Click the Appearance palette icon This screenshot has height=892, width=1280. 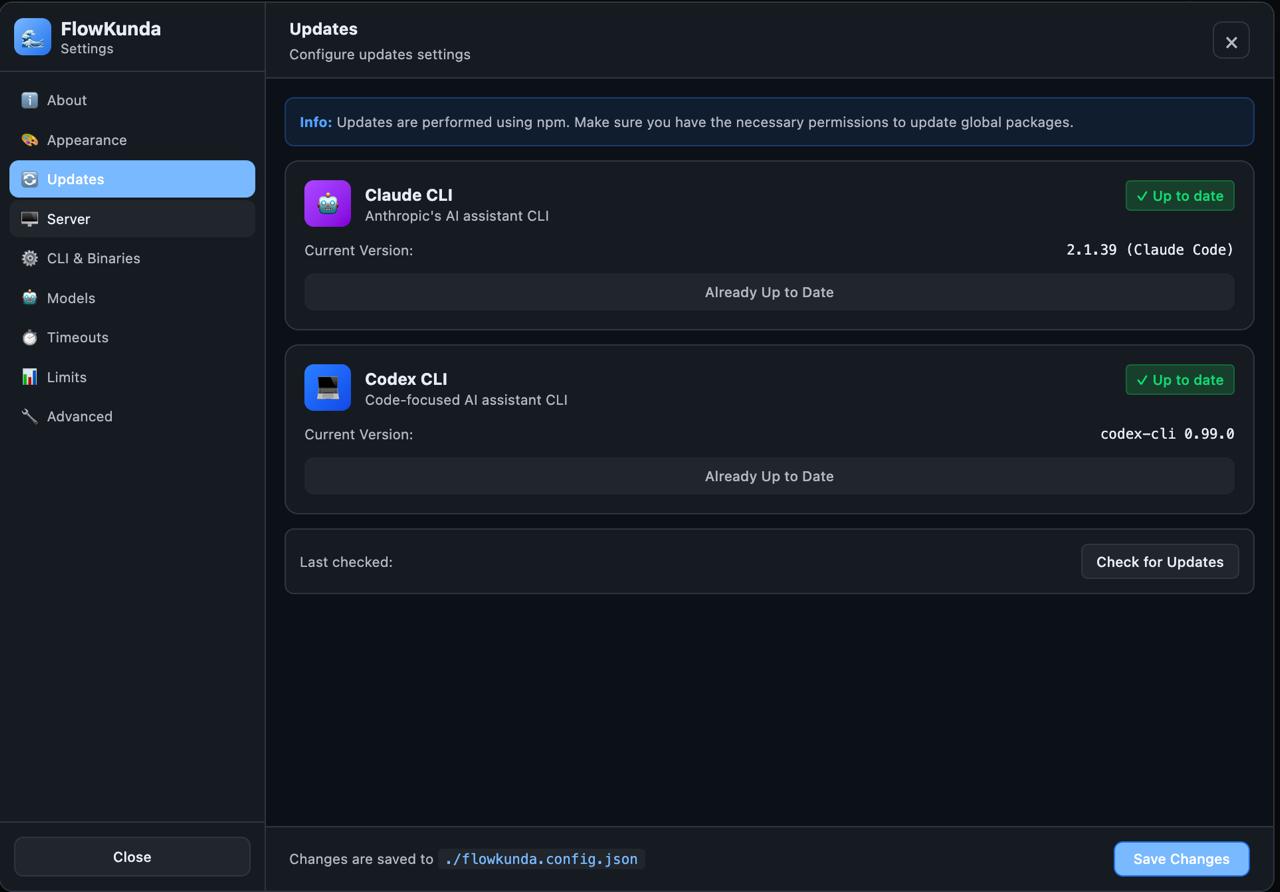[30, 140]
